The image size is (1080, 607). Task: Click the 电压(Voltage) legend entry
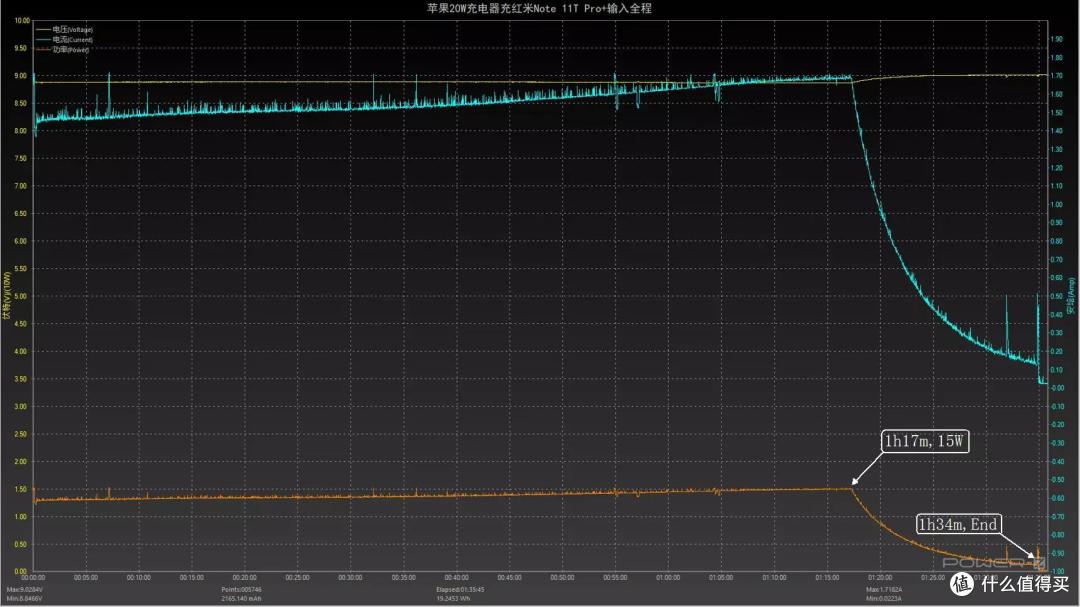(64, 30)
